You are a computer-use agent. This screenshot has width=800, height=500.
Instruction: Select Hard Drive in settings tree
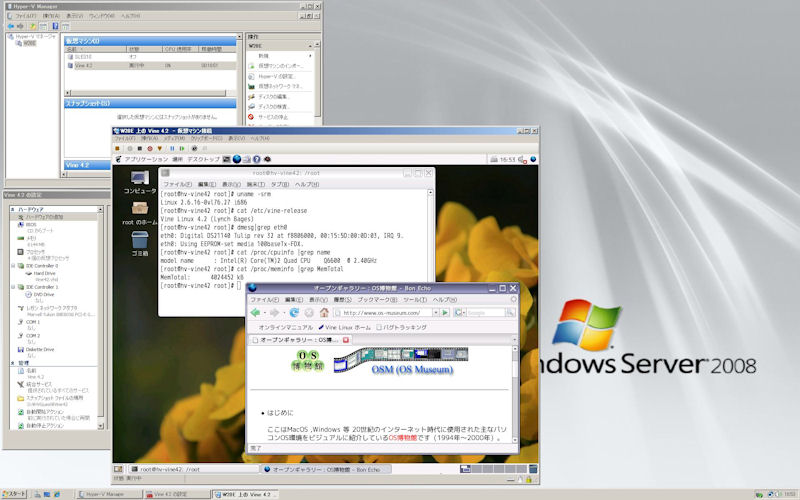[x=44, y=273]
